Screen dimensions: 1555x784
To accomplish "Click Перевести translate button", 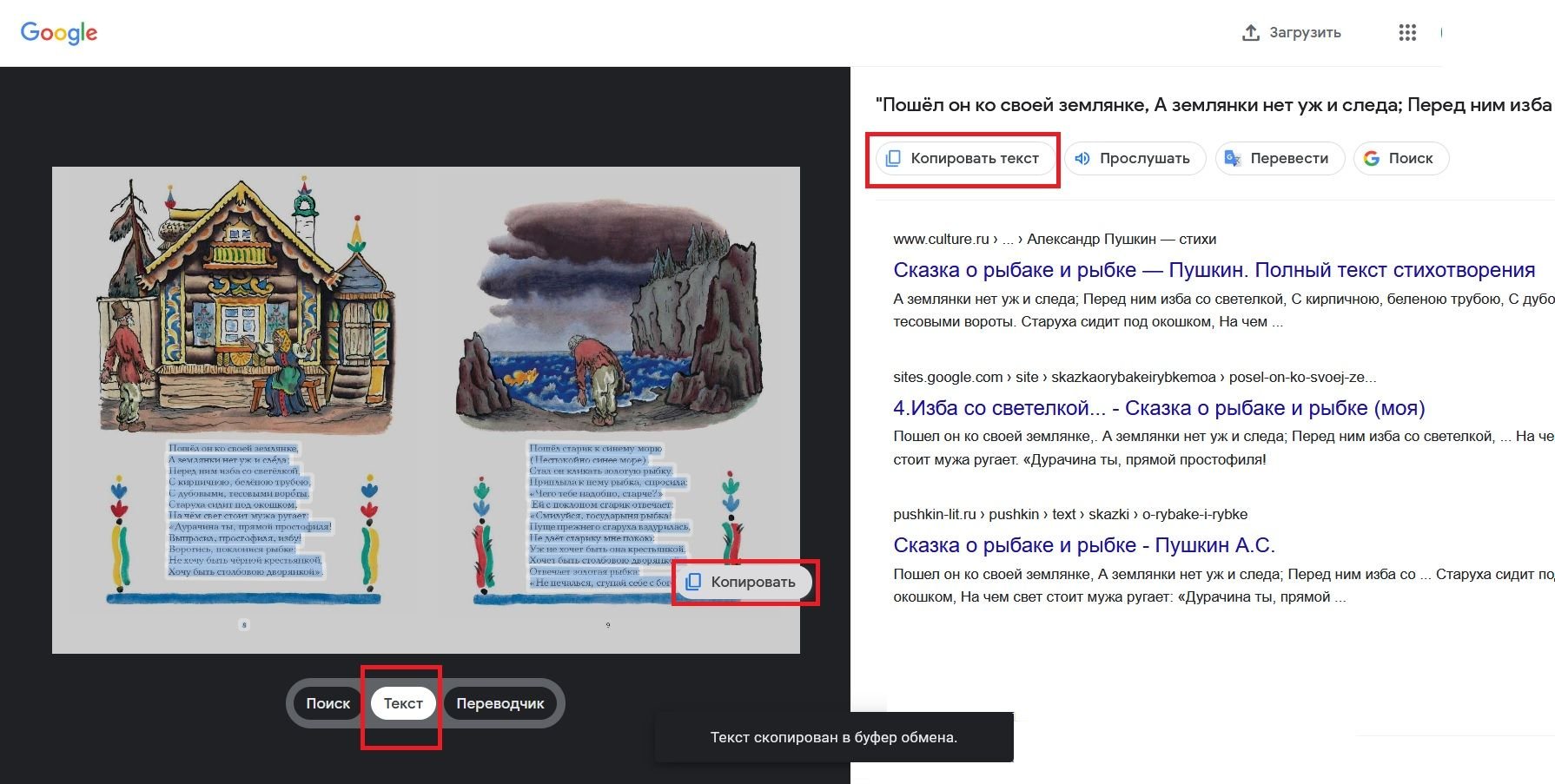I will (1279, 158).
